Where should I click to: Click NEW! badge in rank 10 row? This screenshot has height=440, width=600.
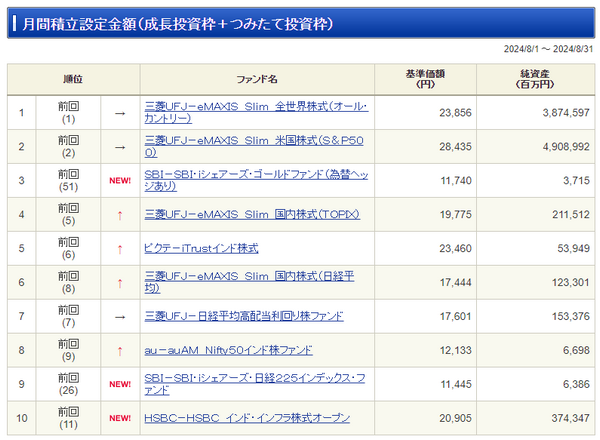point(120,418)
